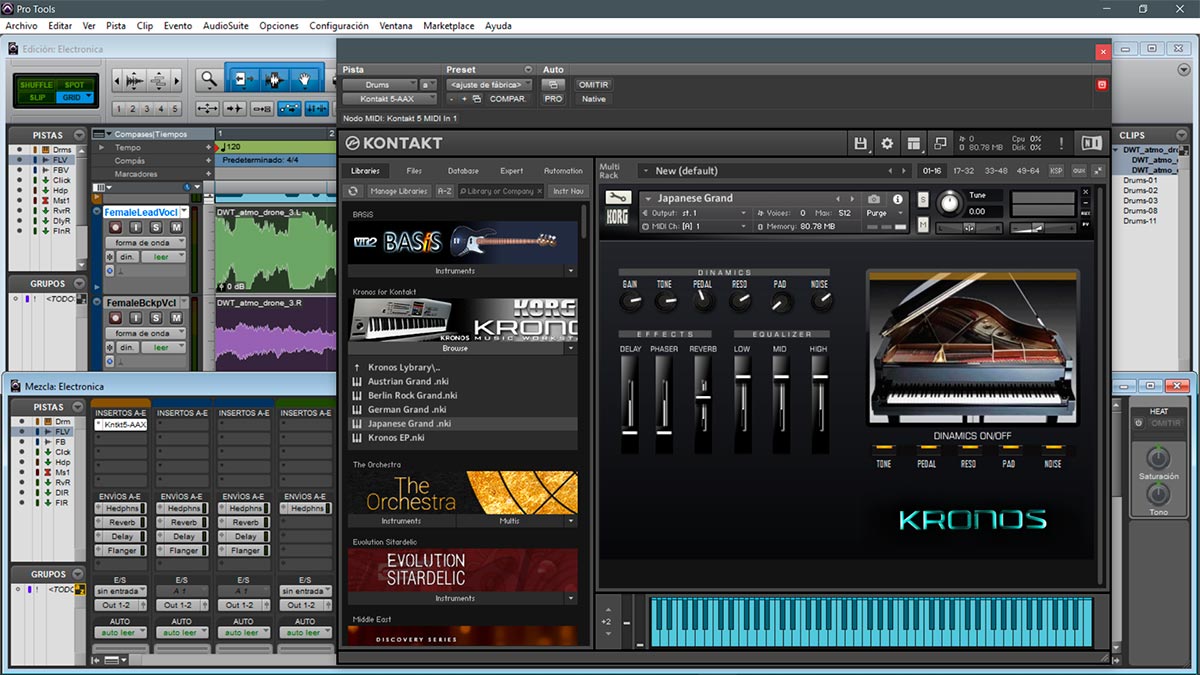Select the Zoomer magnifier tool in Edit window

pos(208,79)
